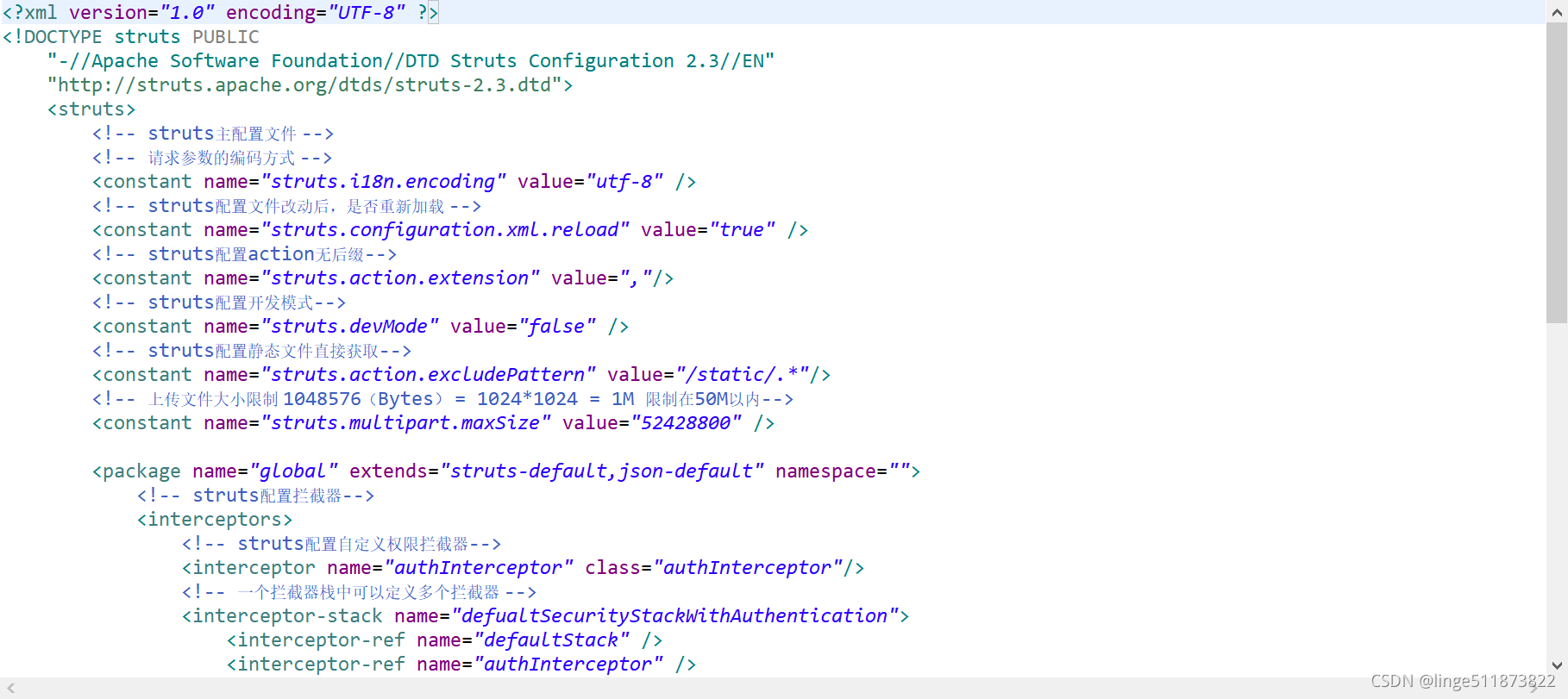Viewport: 1568px width, 699px height.
Task: Click the "struts-default,json-default" extends value
Action: click(x=602, y=471)
